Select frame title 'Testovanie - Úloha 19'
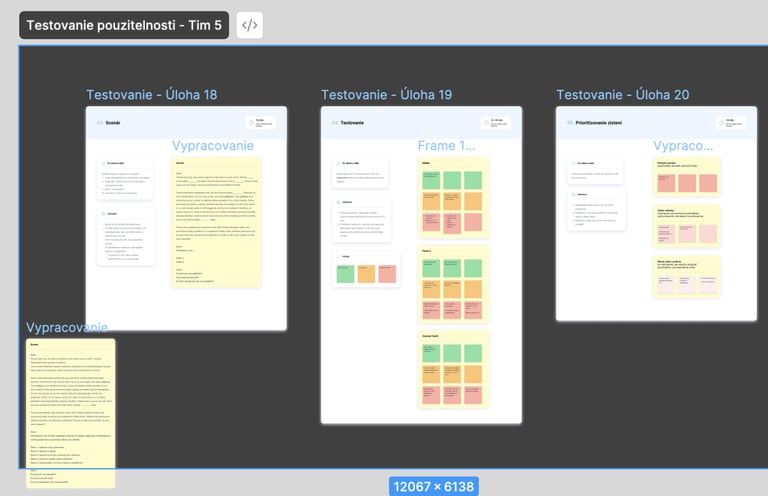Viewport: 768px width, 496px height. coord(386,94)
